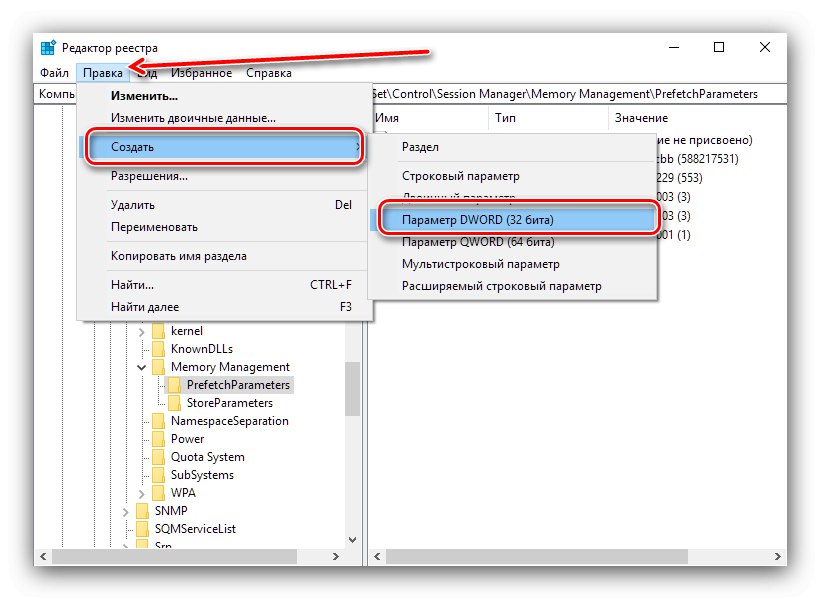This screenshot has height=599, width=820.
Task: Select the NamespaceSeparation key
Action: pyautogui.click(x=230, y=421)
